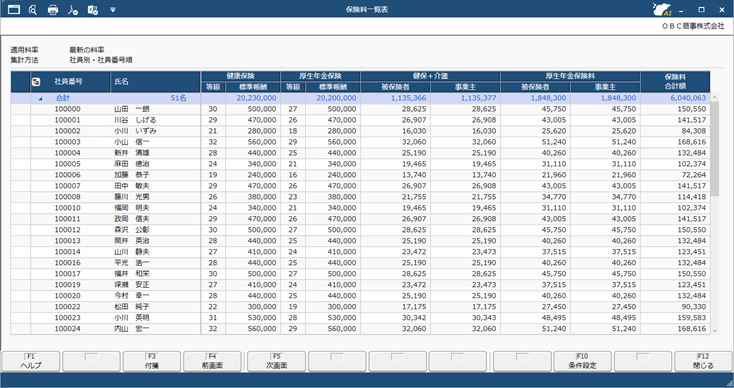Select employee number 100010
The image size is (734, 388).
coord(67,208)
